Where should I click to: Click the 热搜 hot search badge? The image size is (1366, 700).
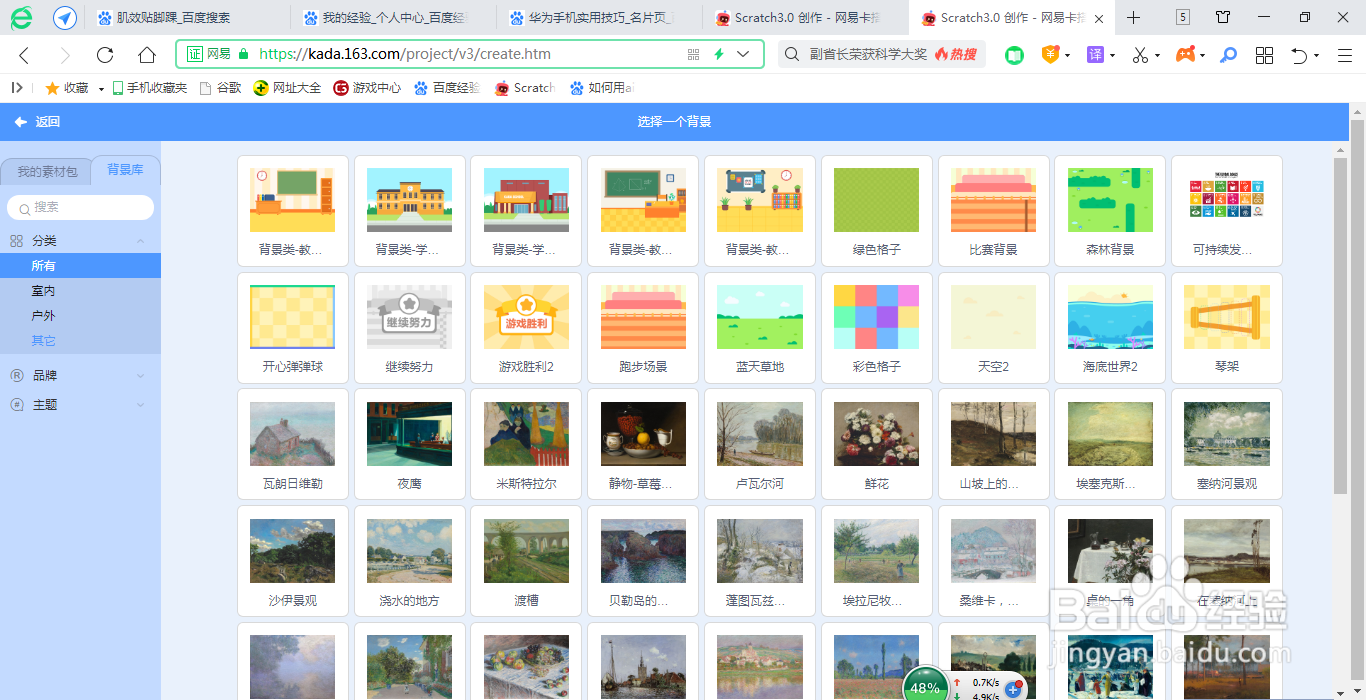(x=957, y=54)
